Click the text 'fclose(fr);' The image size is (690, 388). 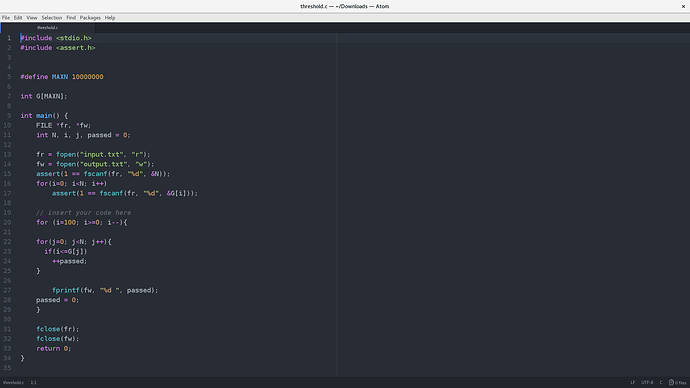pyautogui.click(x=58, y=329)
